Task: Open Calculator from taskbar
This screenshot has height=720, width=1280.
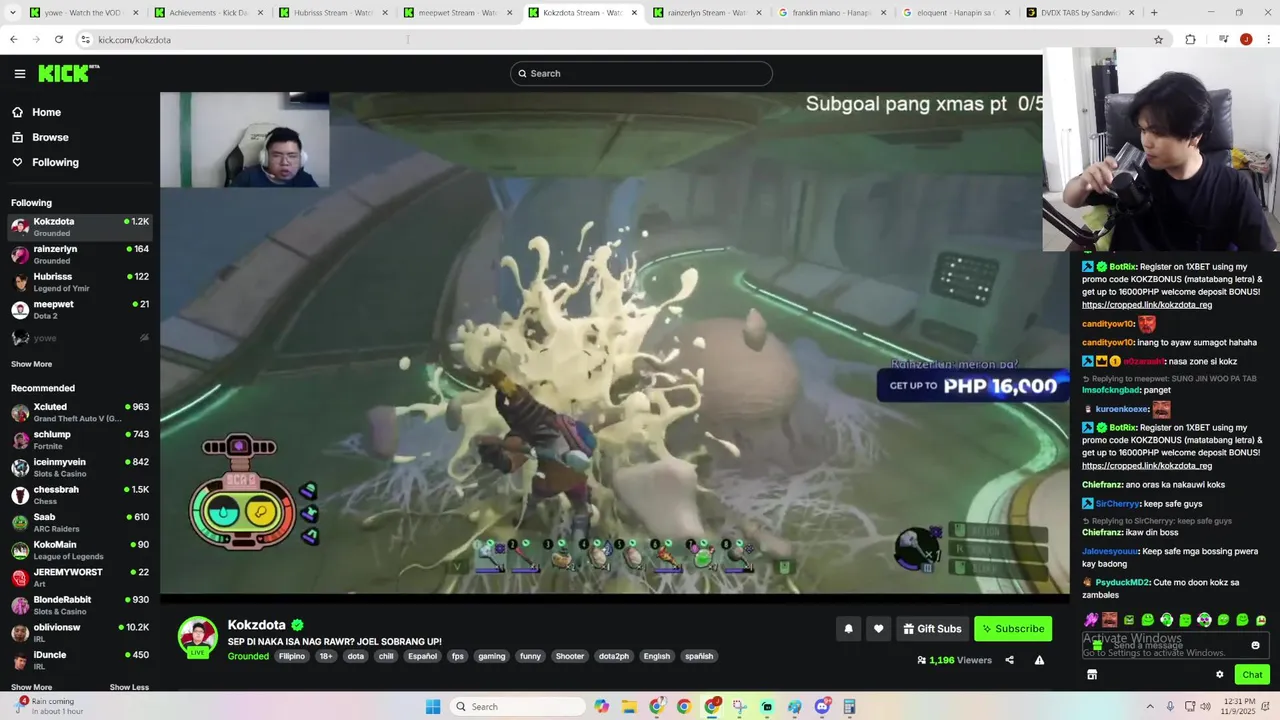Action: click(849, 706)
